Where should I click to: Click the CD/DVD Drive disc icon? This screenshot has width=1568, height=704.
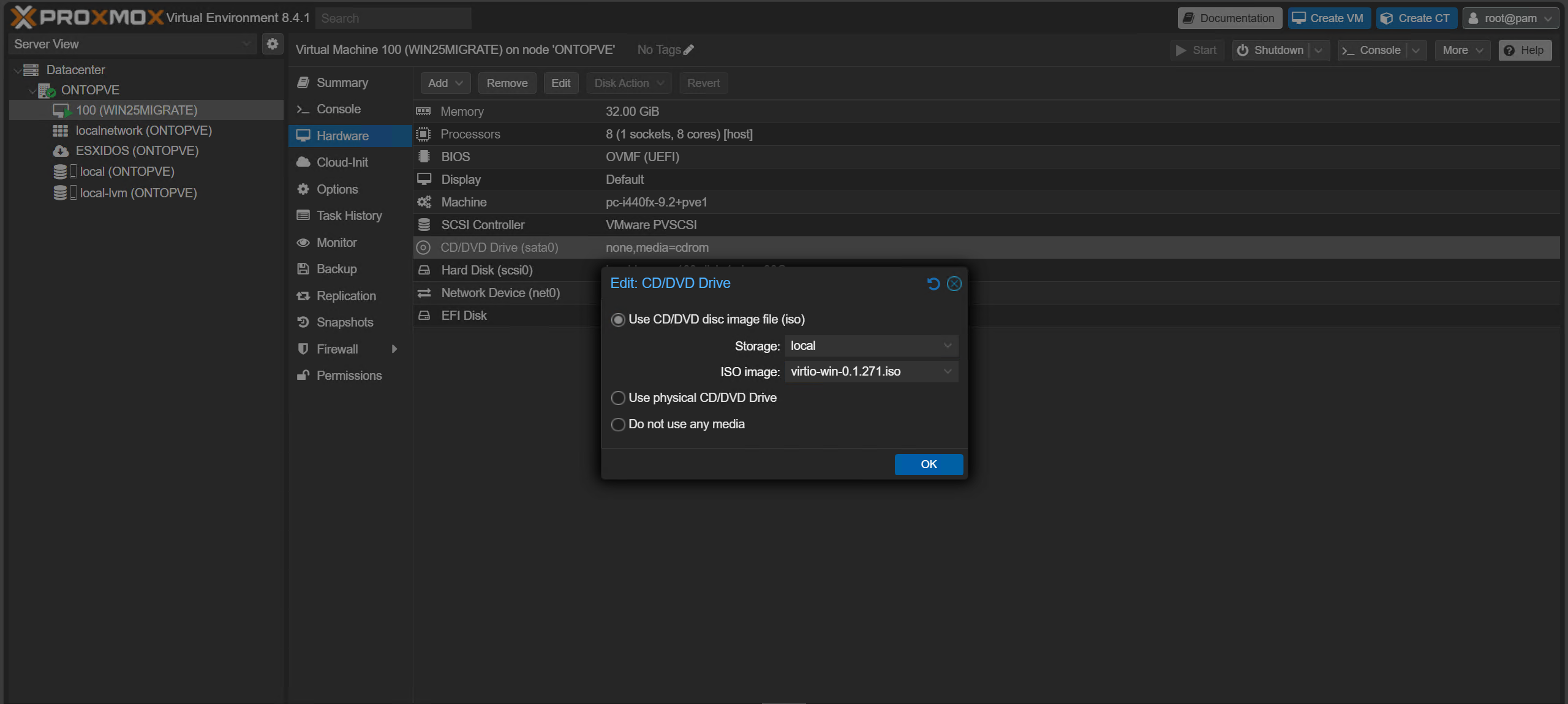[423, 248]
